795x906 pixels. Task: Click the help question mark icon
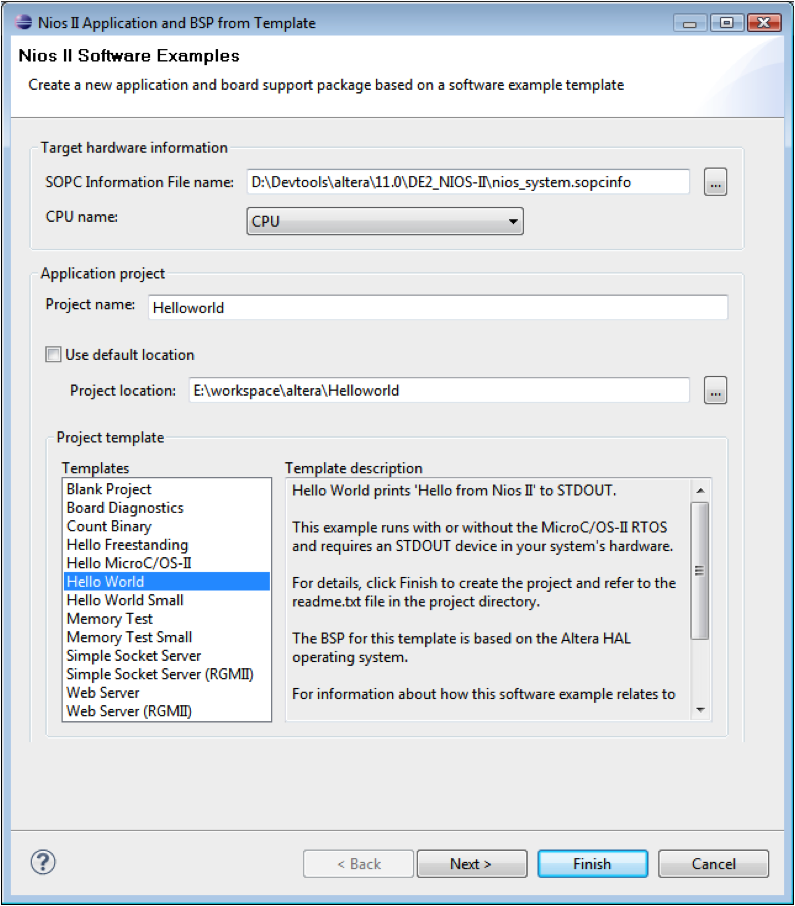tap(44, 862)
